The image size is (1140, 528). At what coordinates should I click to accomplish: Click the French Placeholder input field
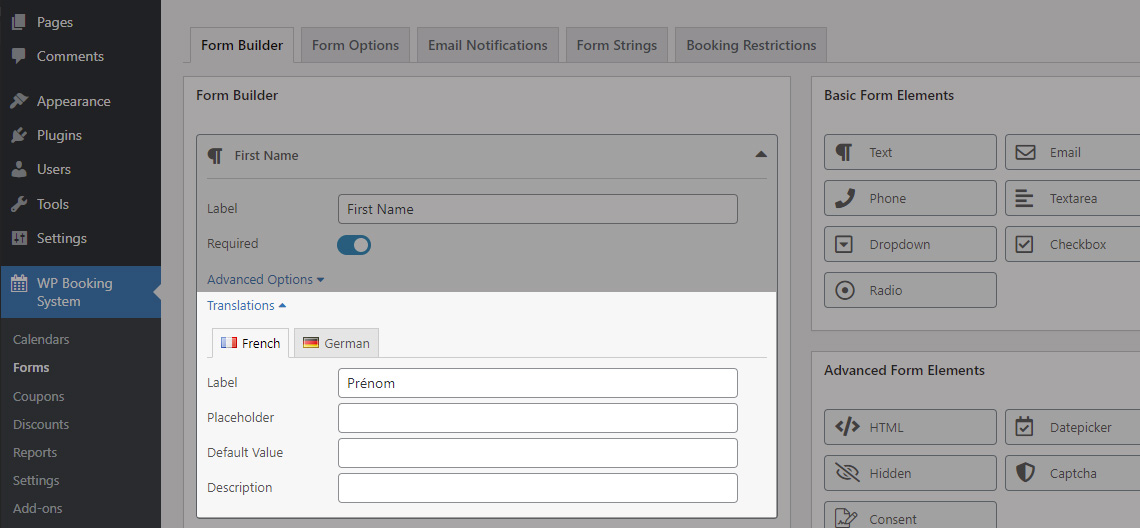click(538, 418)
